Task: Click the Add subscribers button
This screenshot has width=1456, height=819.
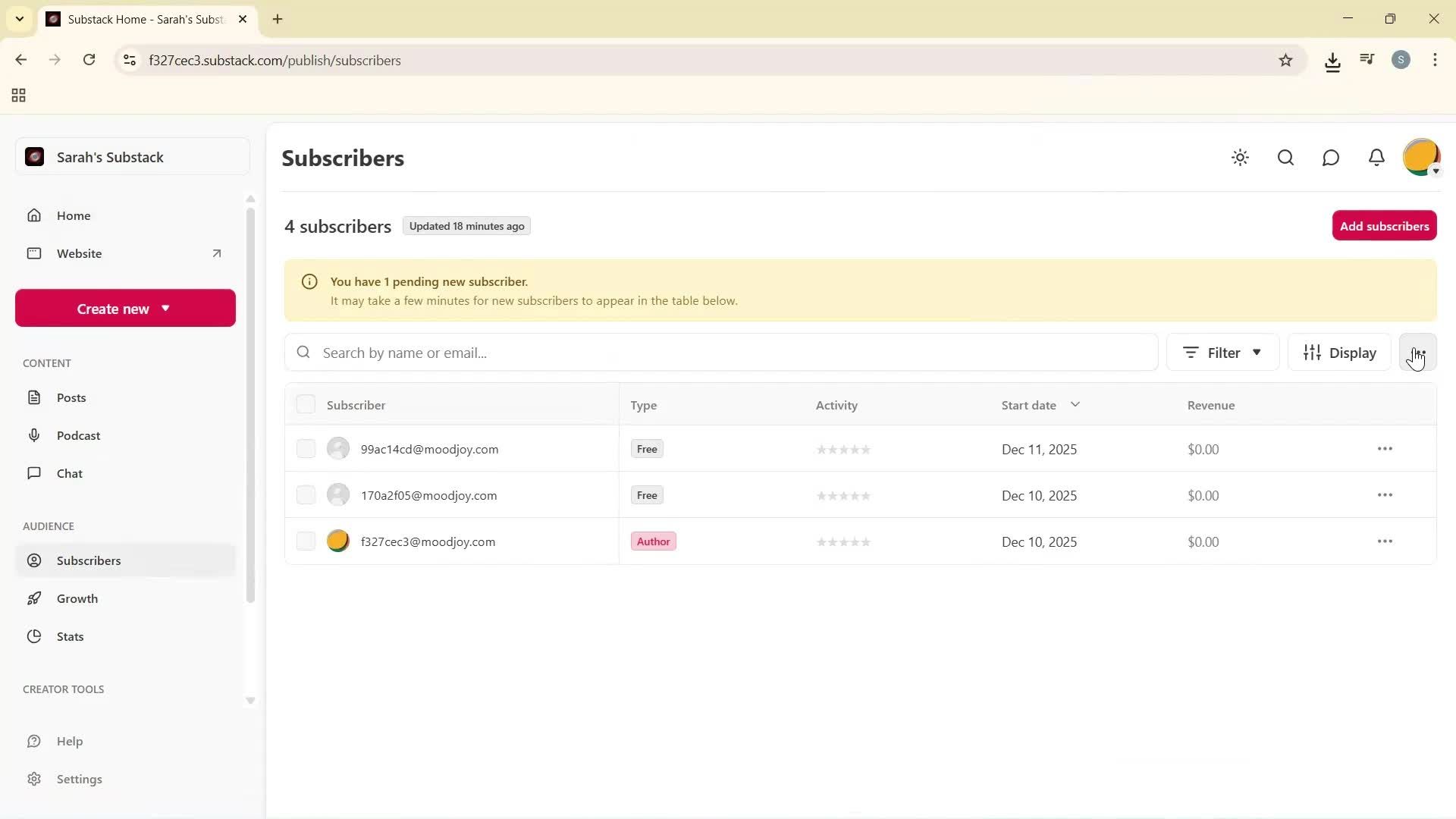Action: 1384,225
